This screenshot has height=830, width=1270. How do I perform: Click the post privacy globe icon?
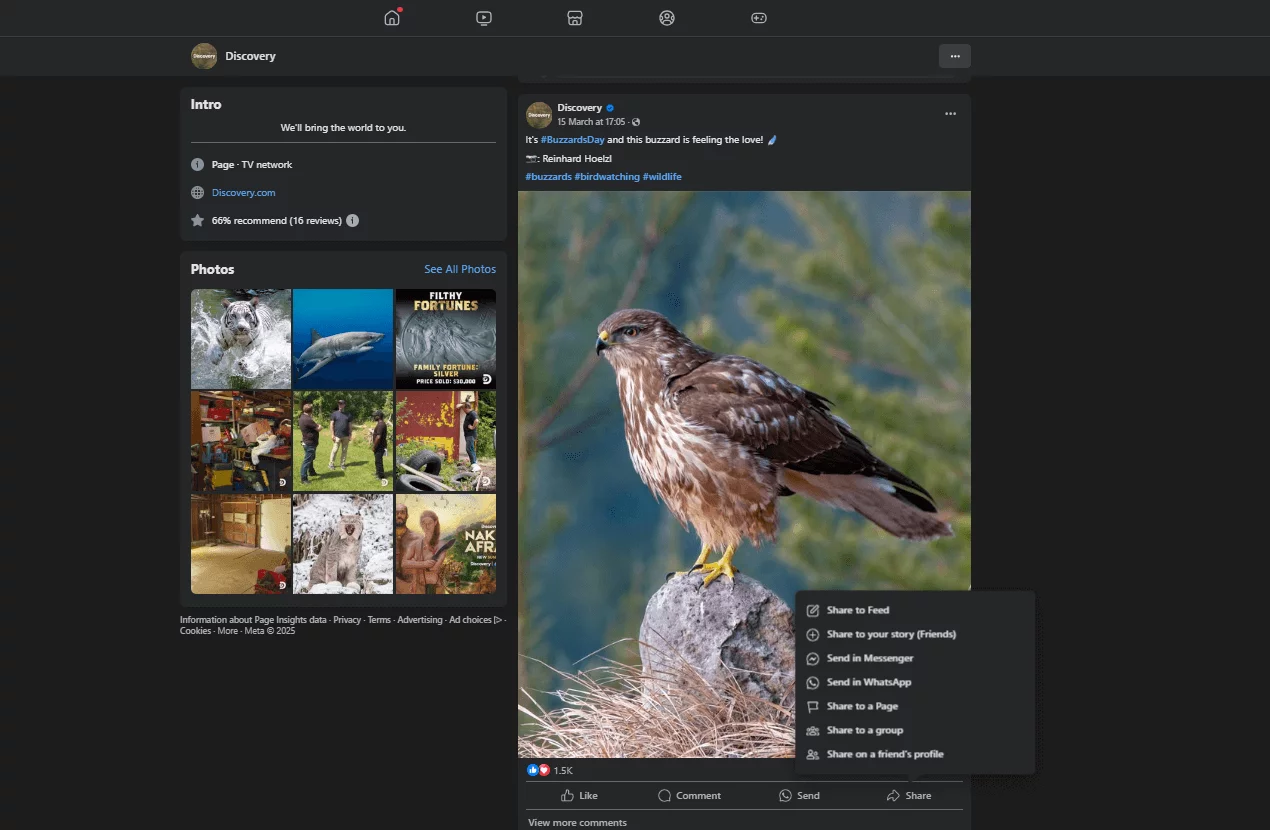pos(636,122)
